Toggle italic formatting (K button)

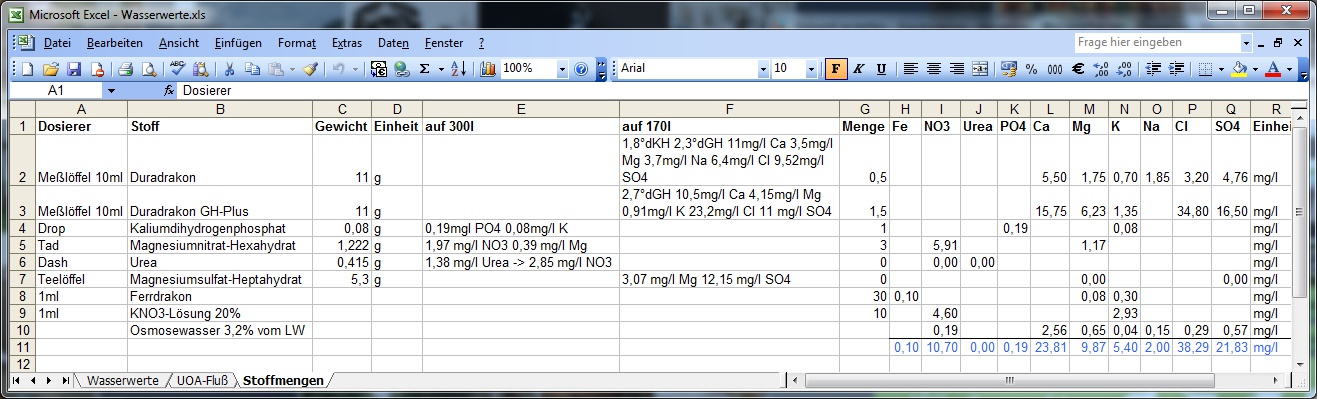click(x=859, y=69)
